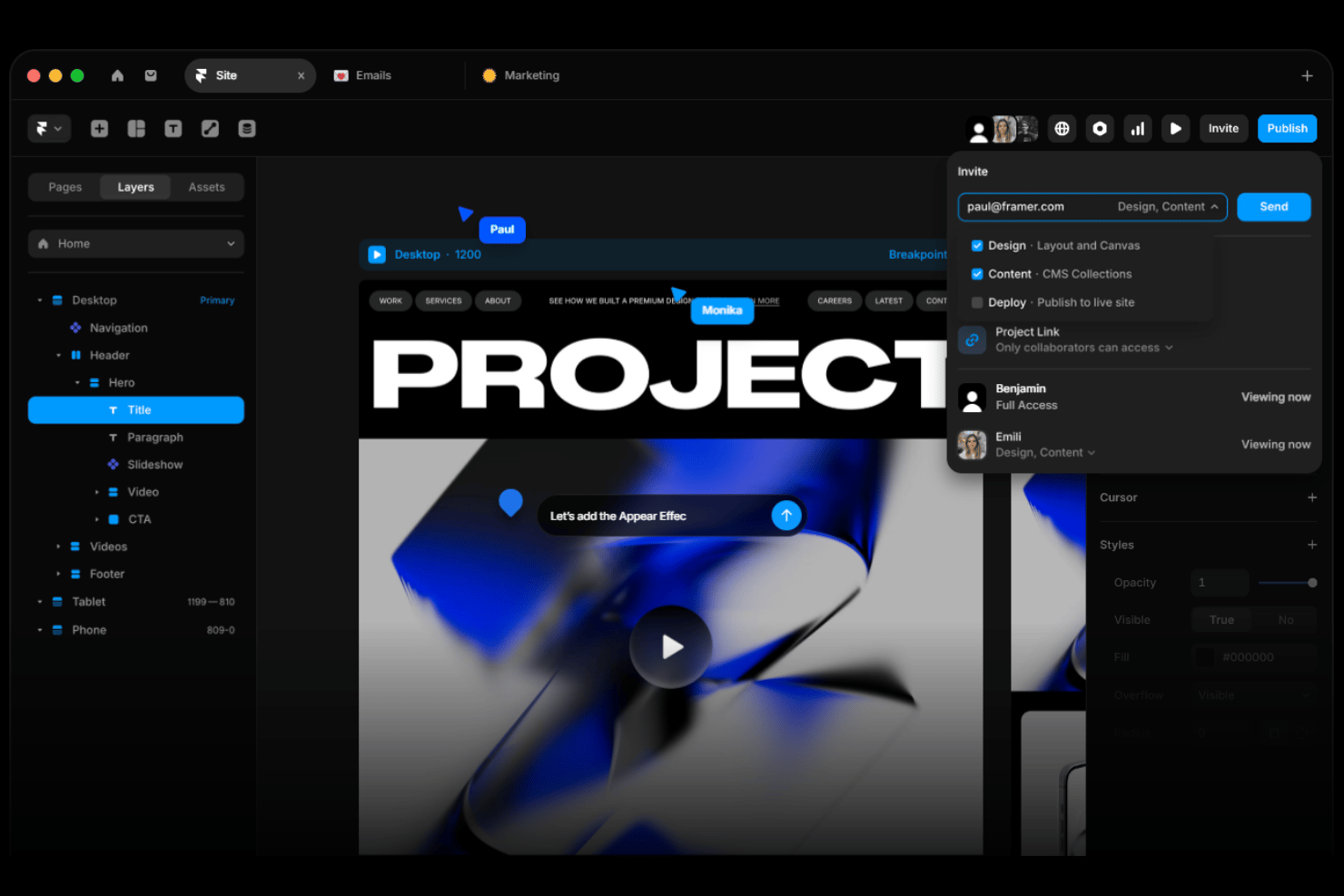Click the Preview play icon in toolbar
The image size is (1344, 896).
(x=1176, y=129)
